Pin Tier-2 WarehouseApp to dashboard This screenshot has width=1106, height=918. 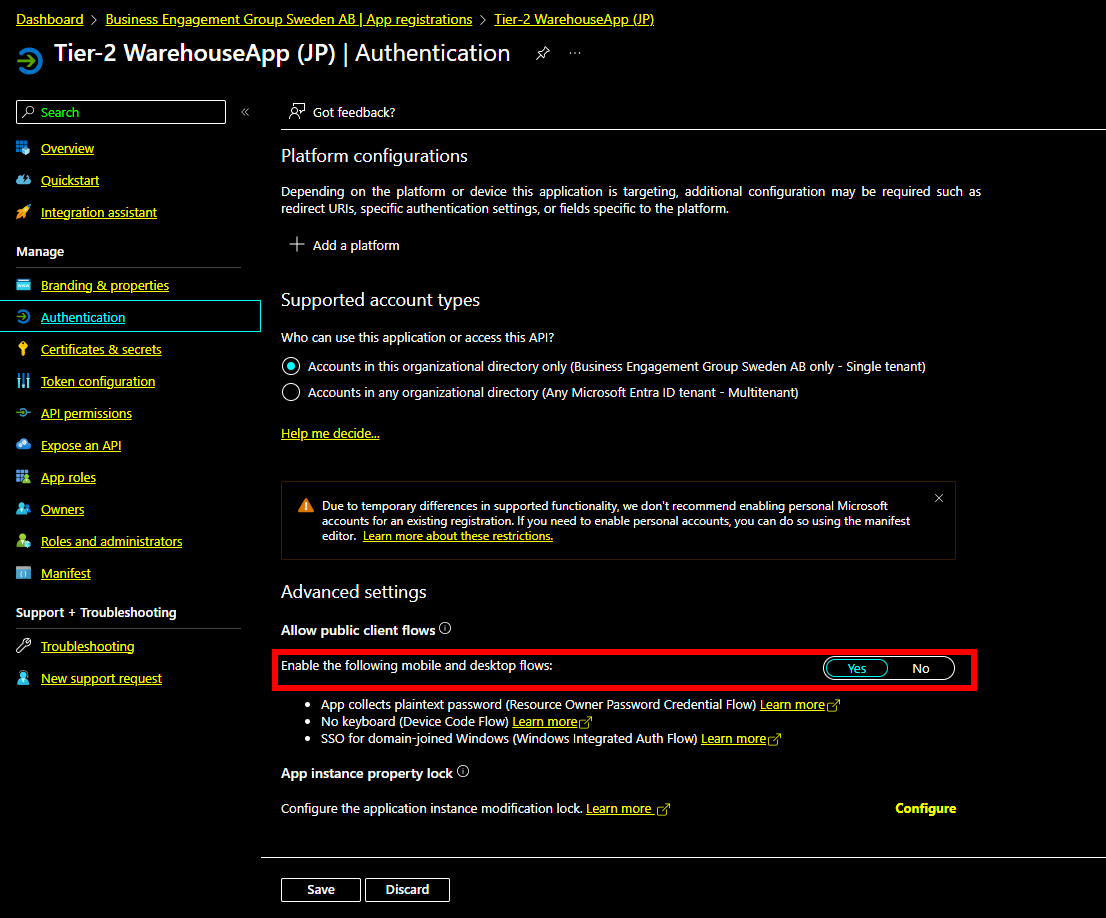click(x=543, y=54)
